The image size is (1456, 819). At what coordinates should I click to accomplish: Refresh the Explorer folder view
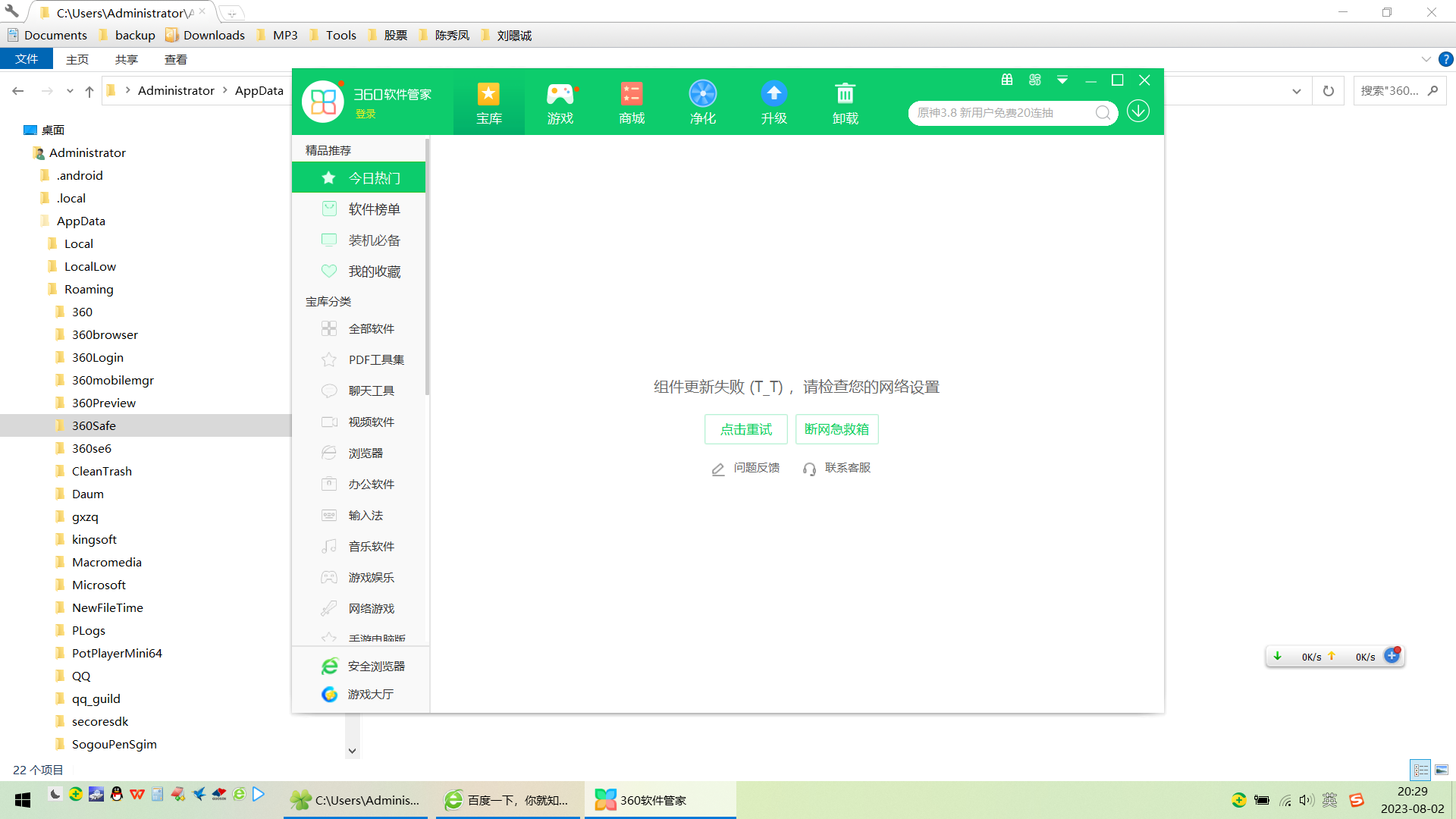[x=1328, y=91]
